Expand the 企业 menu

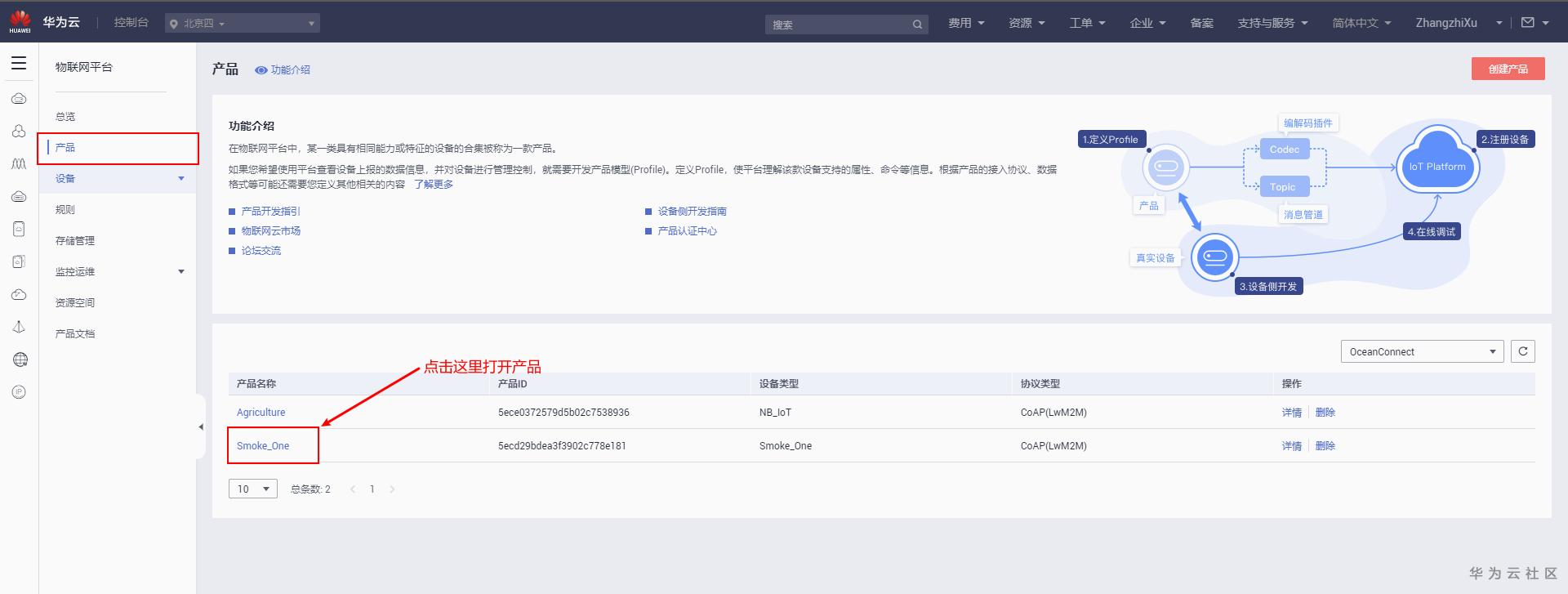click(x=1147, y=23)
